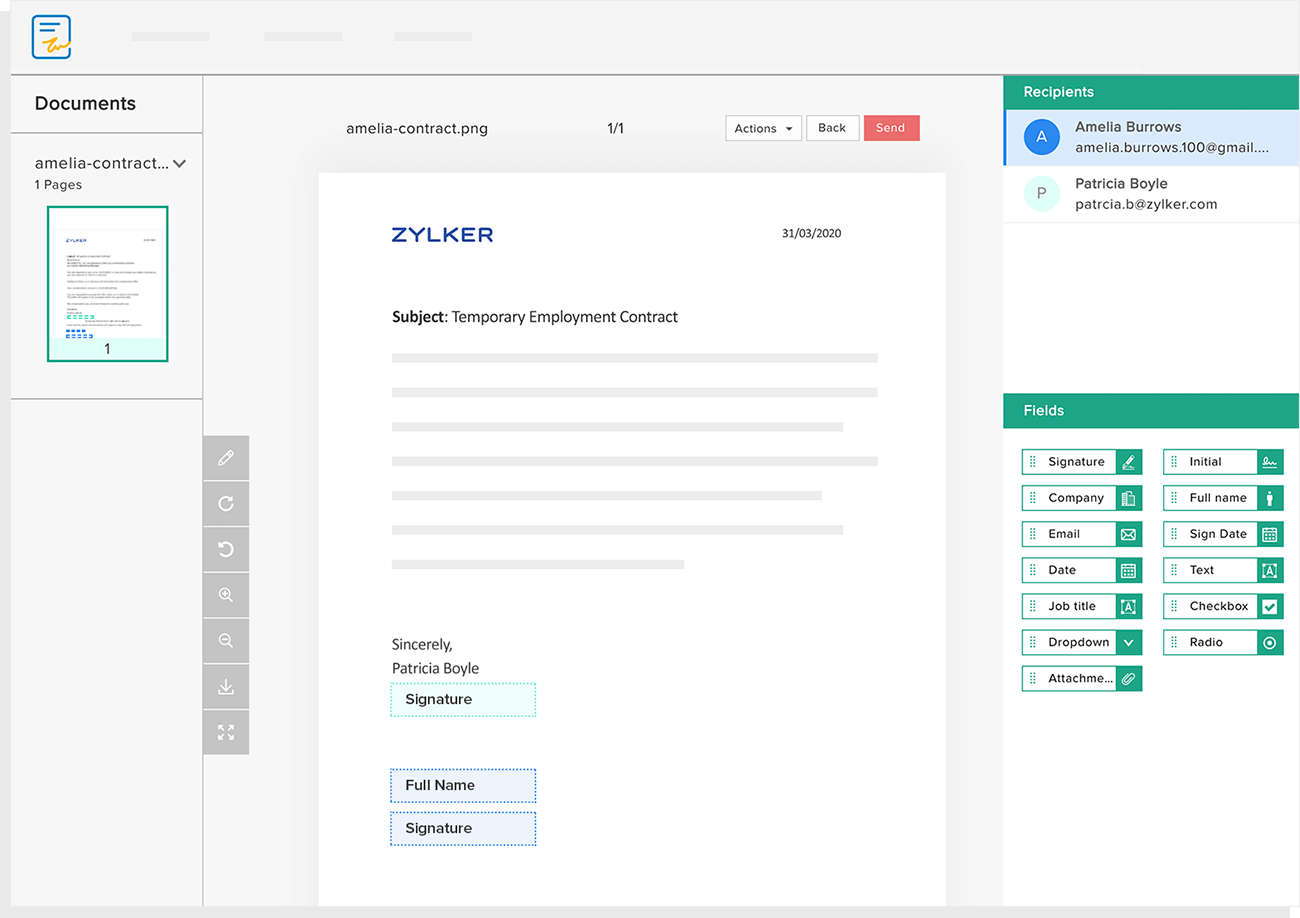The width and height of the screenshot is (1300, 918).
Task: Select the Radio field label
Action: pyautogui.click(x=1206, y=642)
